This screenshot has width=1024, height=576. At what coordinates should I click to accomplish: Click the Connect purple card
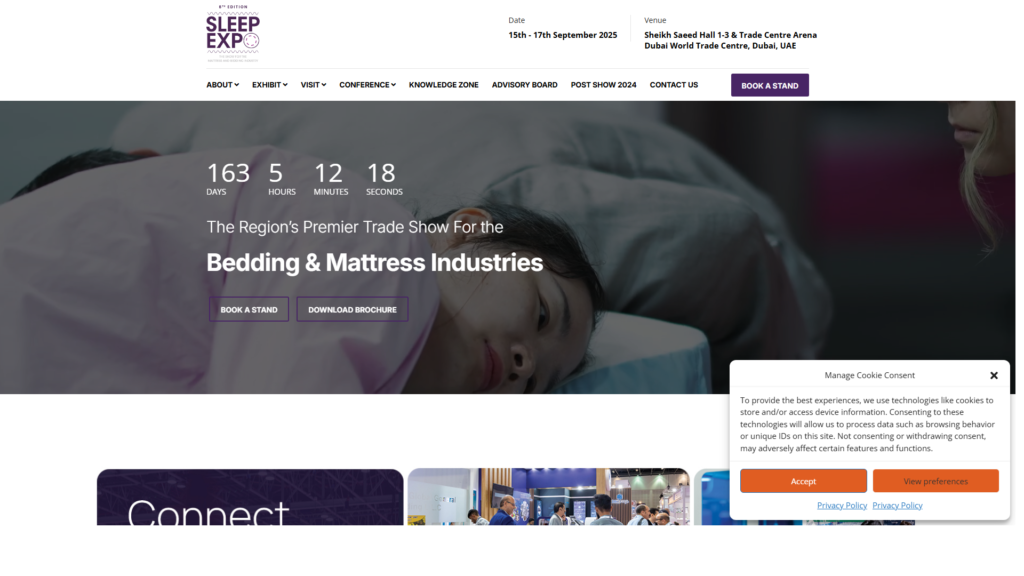(250, 497)
